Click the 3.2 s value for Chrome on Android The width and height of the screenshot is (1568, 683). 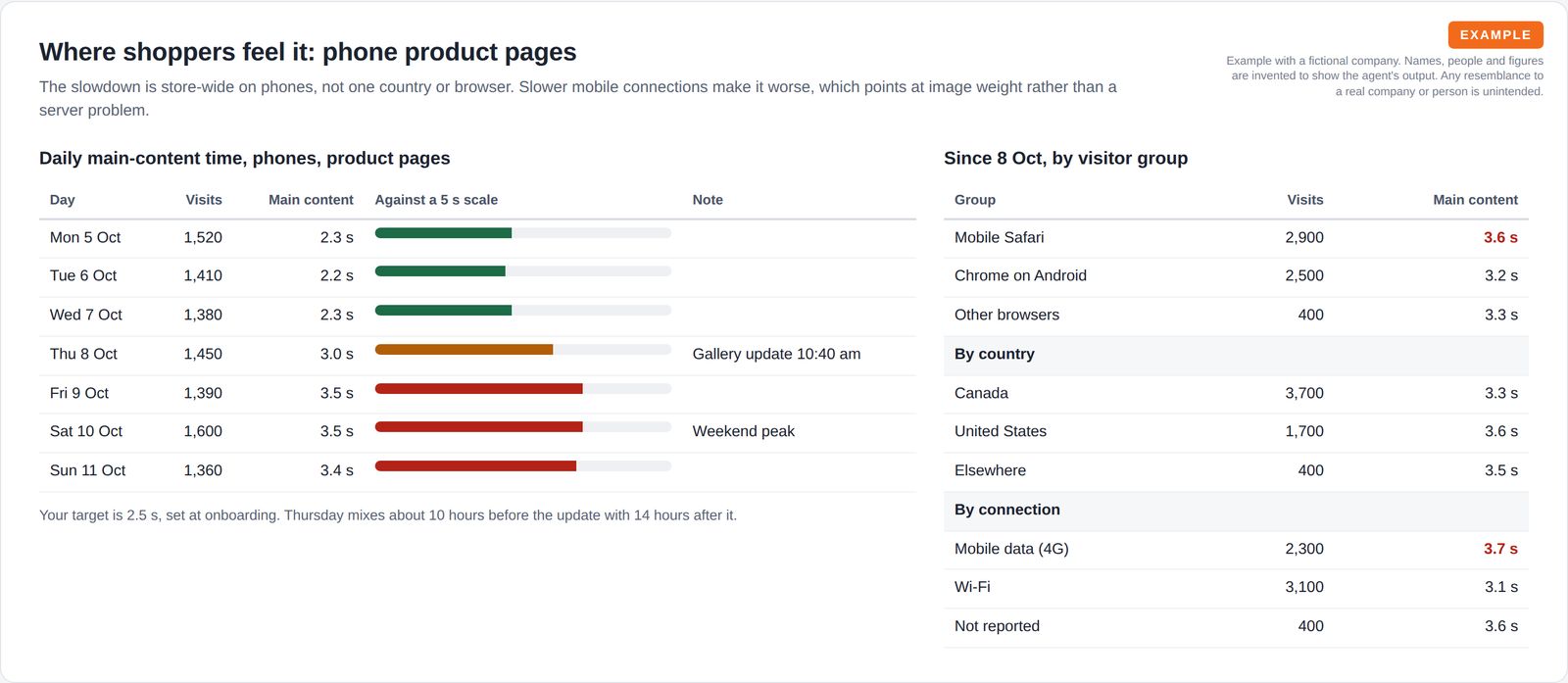pyautogui.click(x=1501, y=275)
